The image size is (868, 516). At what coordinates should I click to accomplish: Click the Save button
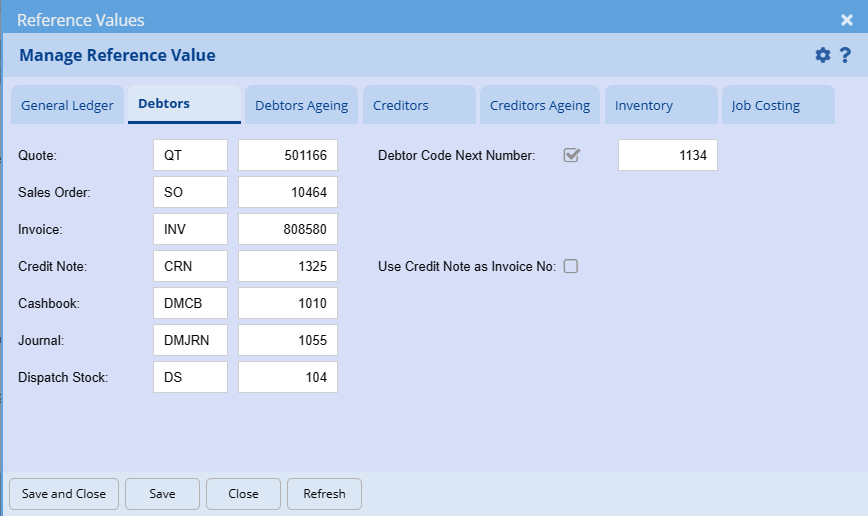[x=162, y=494]
